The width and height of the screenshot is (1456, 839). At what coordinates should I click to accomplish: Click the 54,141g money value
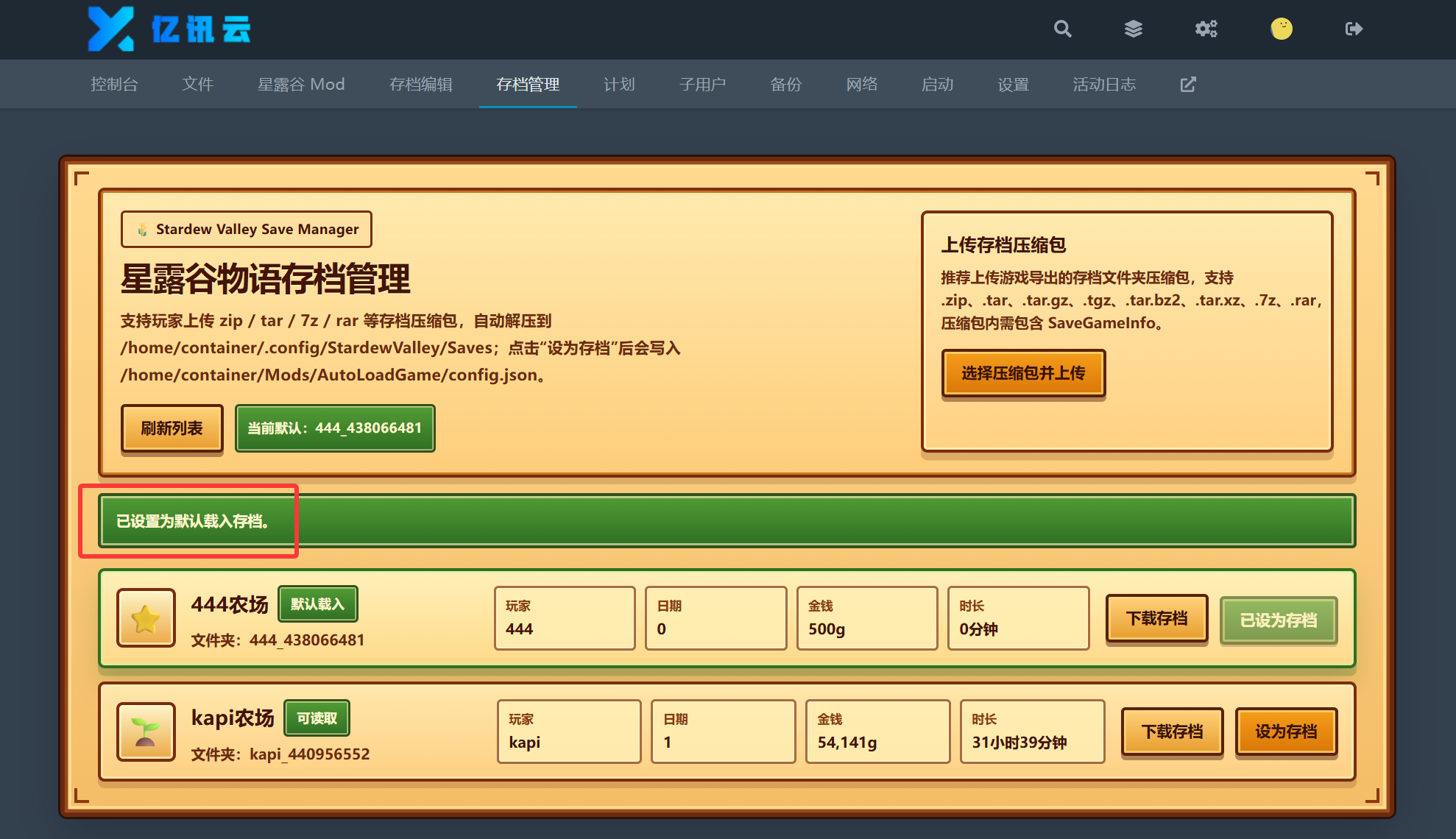click(x=847, y=743)
